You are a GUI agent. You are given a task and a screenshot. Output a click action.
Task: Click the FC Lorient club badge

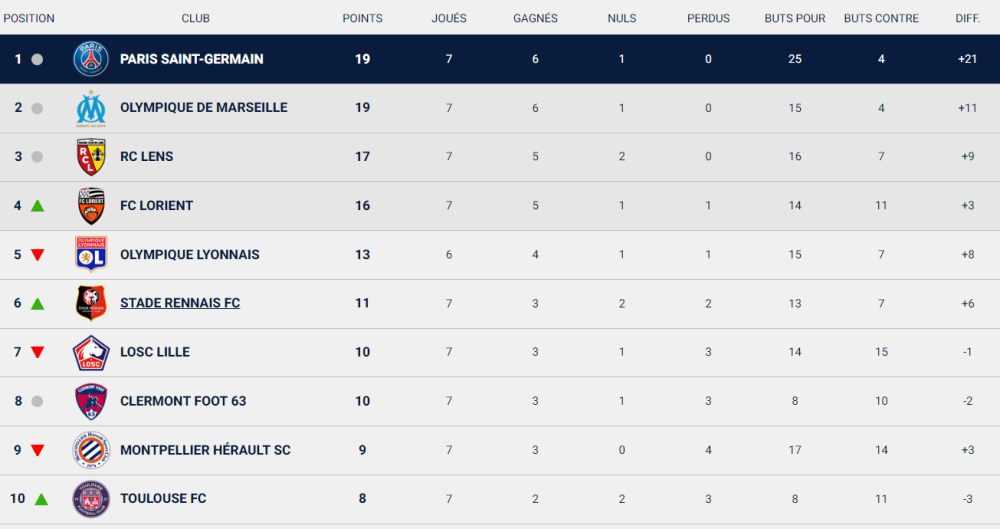click(x=91, y=205)
